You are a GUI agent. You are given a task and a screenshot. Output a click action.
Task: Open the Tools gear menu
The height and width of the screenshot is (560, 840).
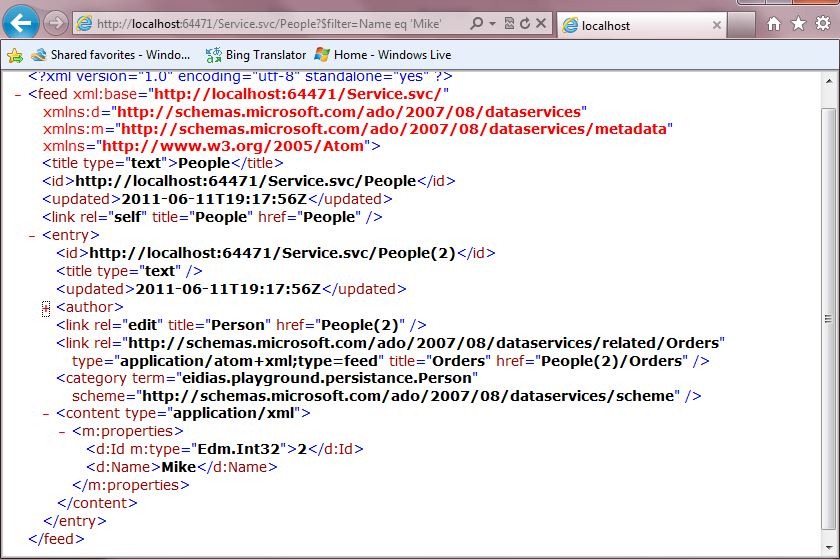pyautogui.click(x=820, y=23)
